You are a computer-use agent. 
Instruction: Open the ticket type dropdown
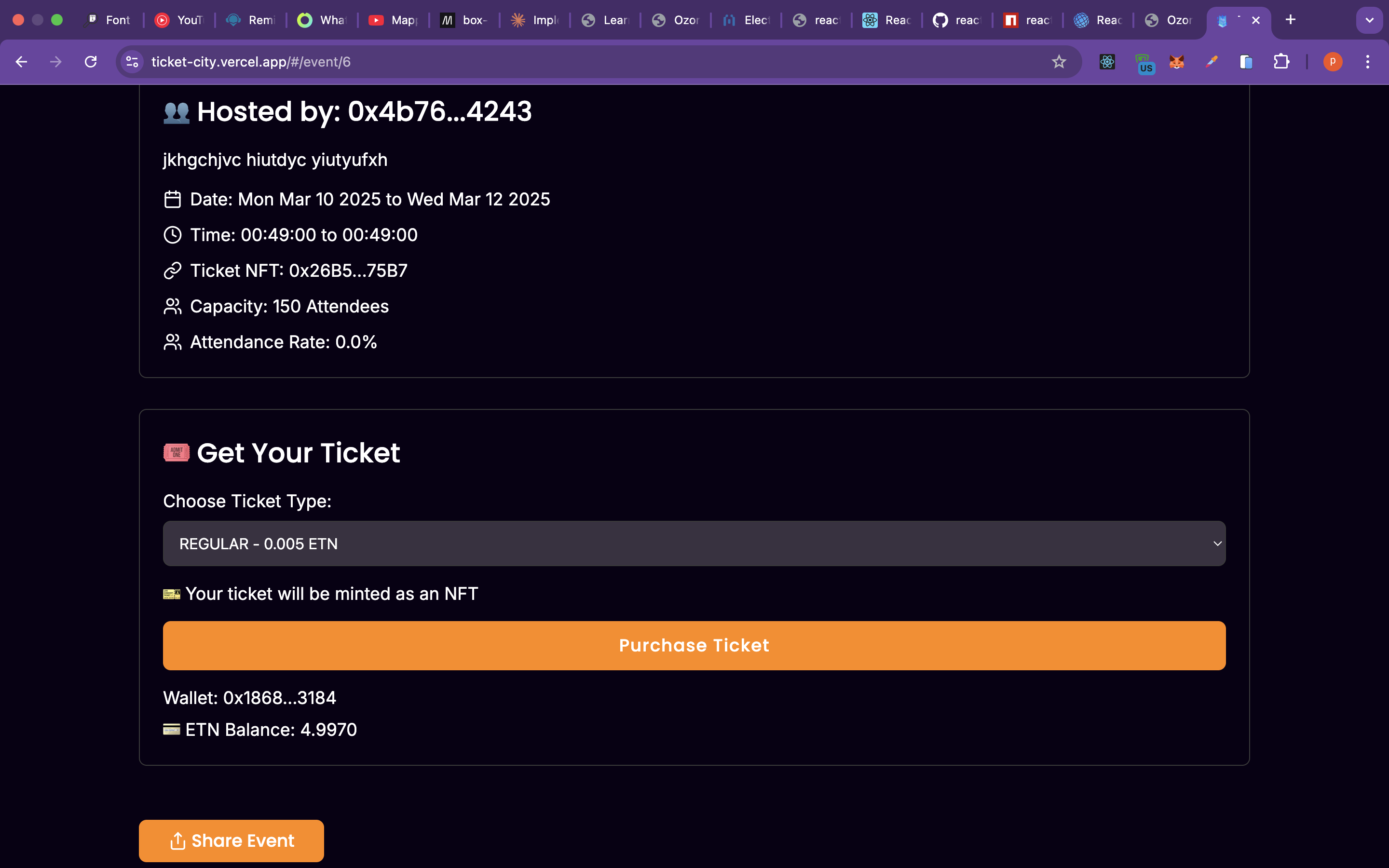[694, 543]
